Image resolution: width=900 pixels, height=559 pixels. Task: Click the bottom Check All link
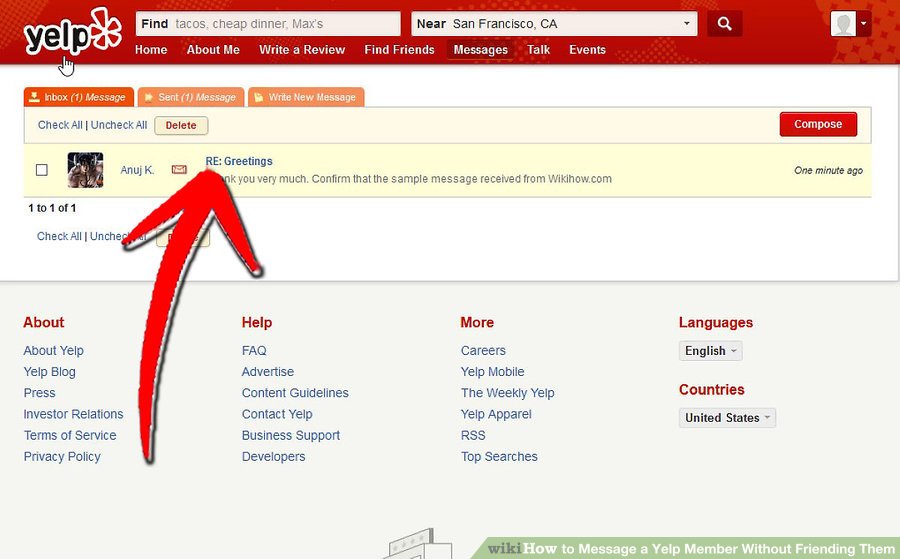[59, 236]
